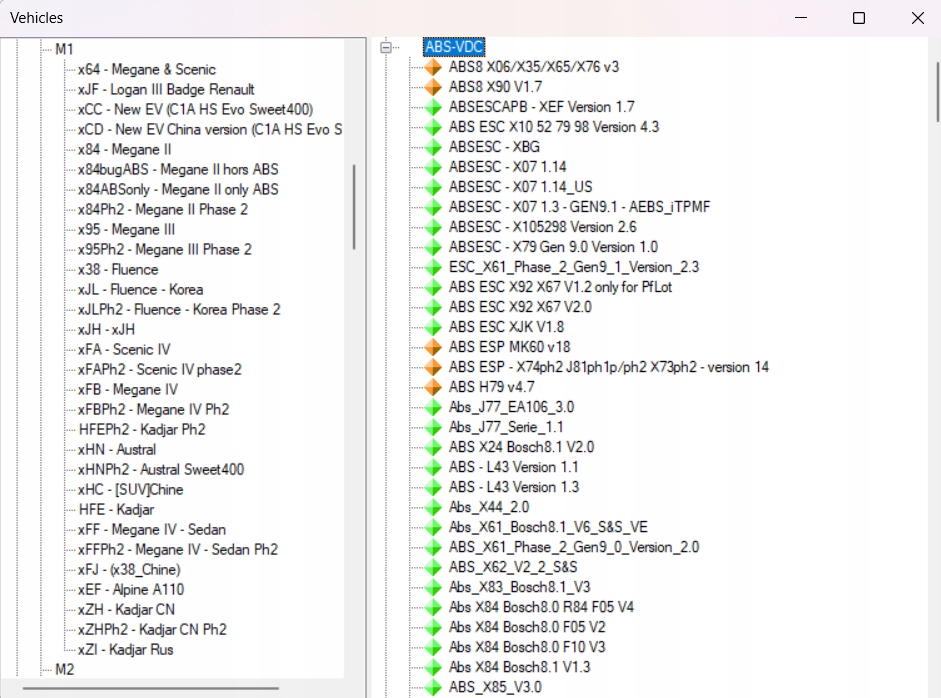This screenshot has height=698, width=941.
Task: Click the green icon beside ABS X24 Bosch8.1 V2.0
Action: (433, 447)
